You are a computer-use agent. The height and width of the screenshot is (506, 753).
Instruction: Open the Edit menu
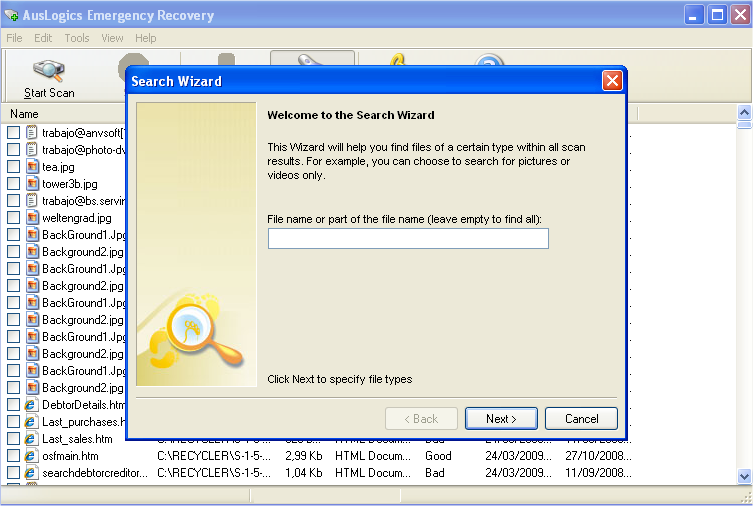(x=43, y=38)
